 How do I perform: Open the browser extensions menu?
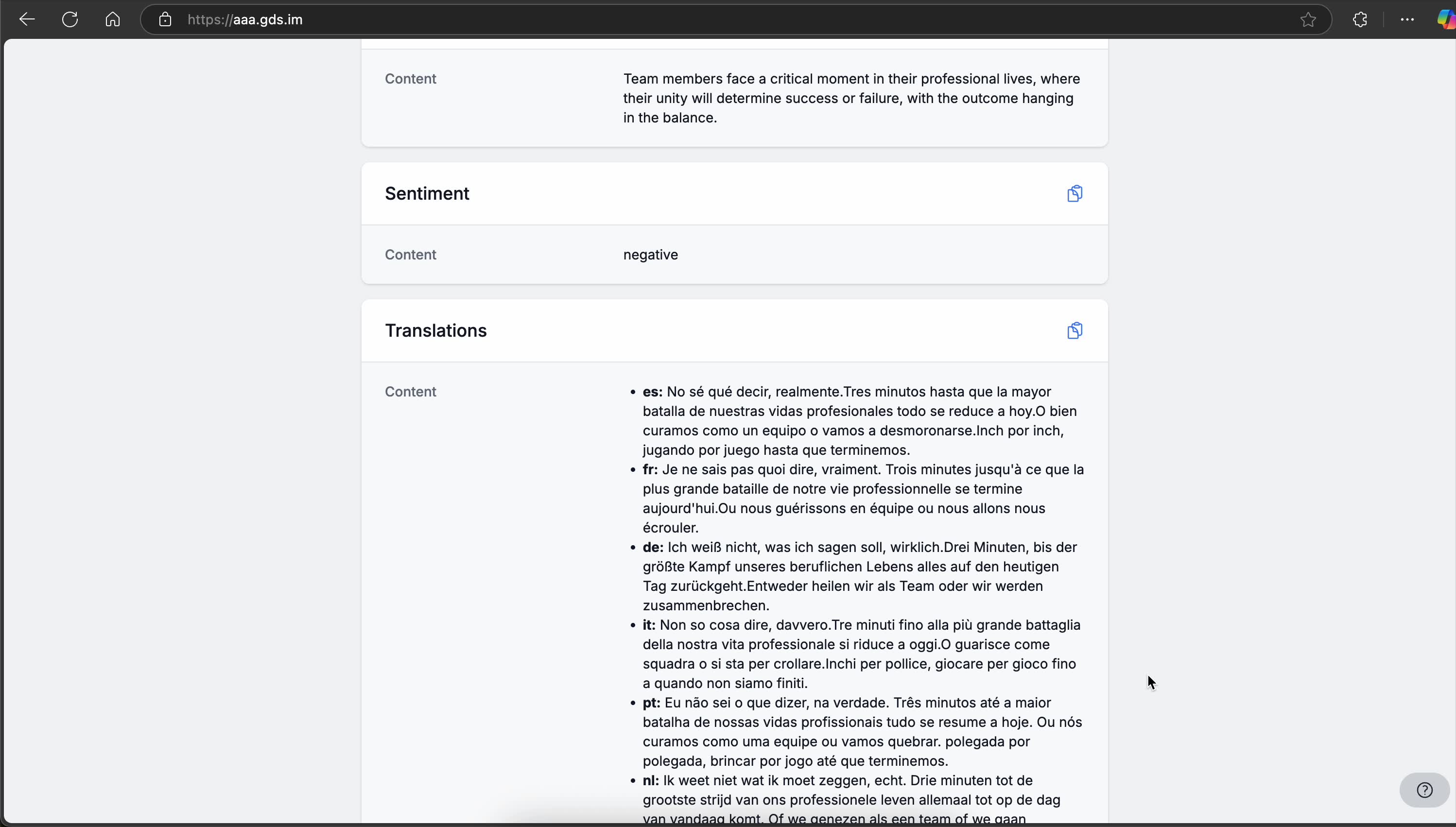click(1360, 19)
